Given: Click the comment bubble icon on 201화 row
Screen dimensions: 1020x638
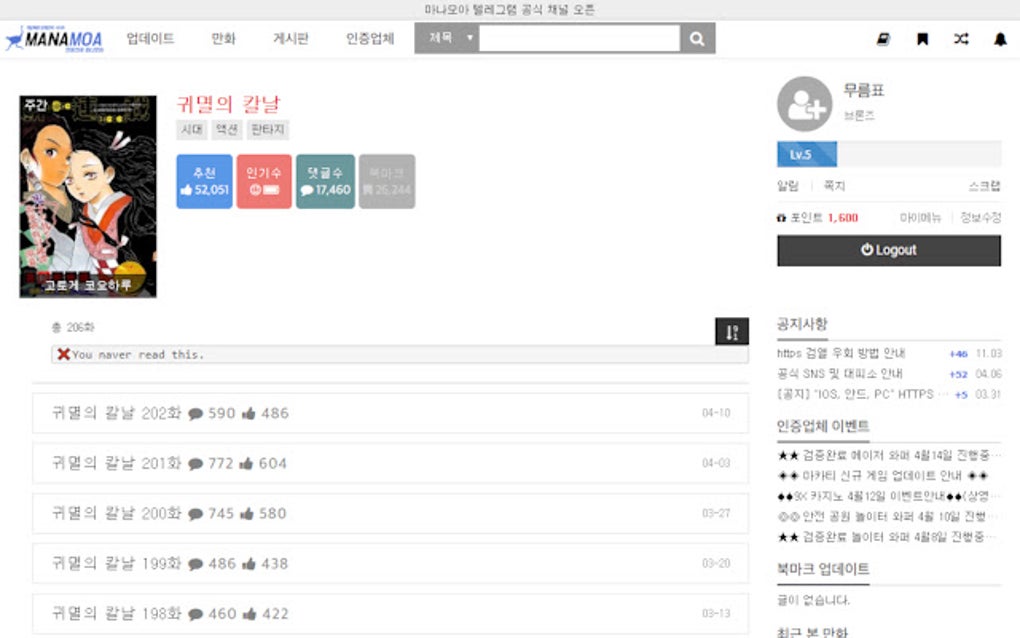Looking at the screenshot, I should click(x=195, y=464).
